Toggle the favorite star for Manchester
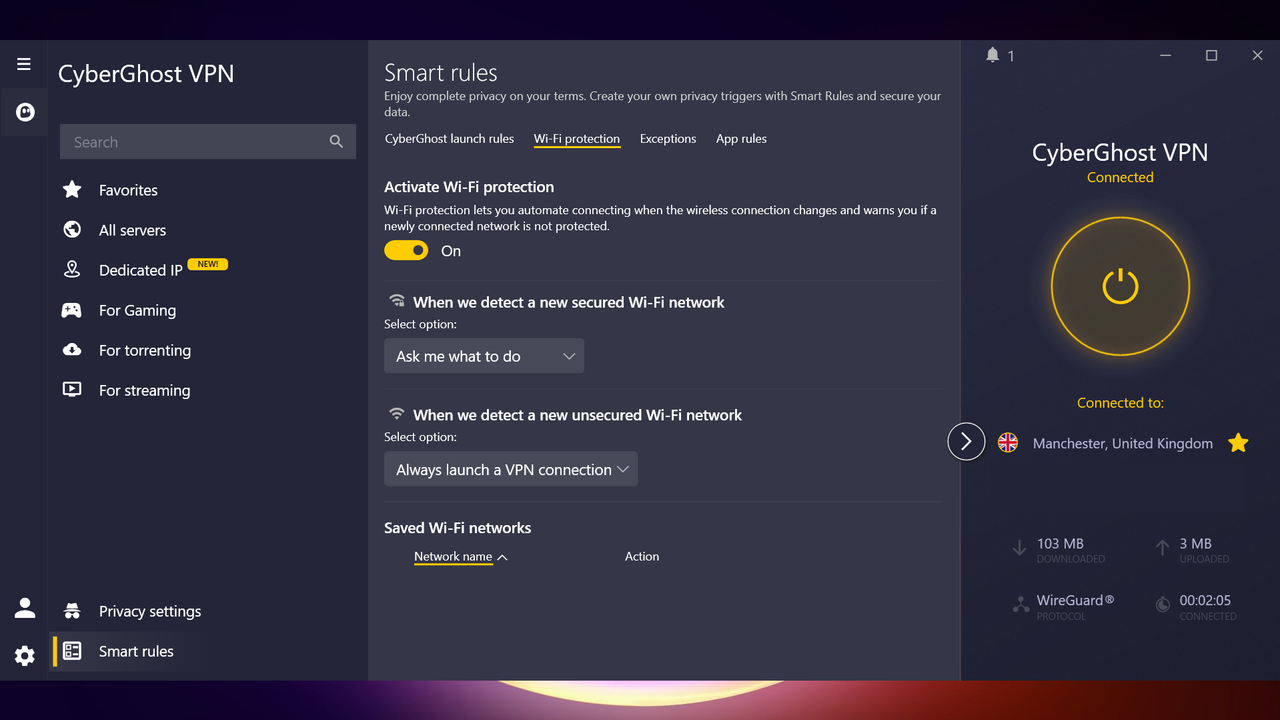 click(x=1238, y=443)
